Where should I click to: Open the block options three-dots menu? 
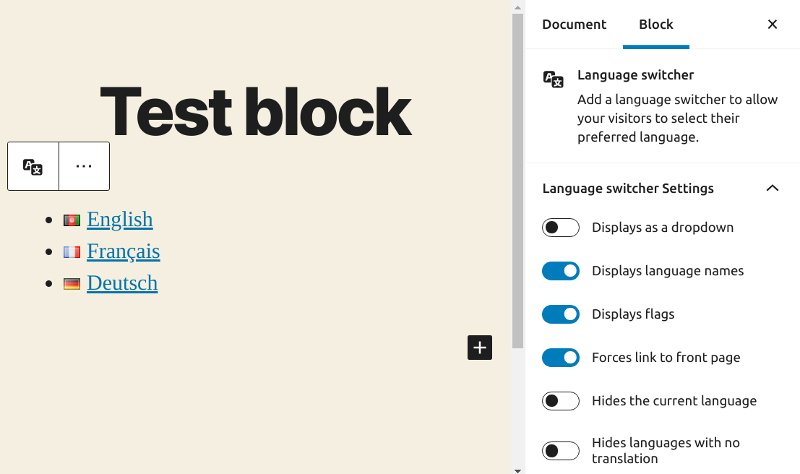point(84,167)
